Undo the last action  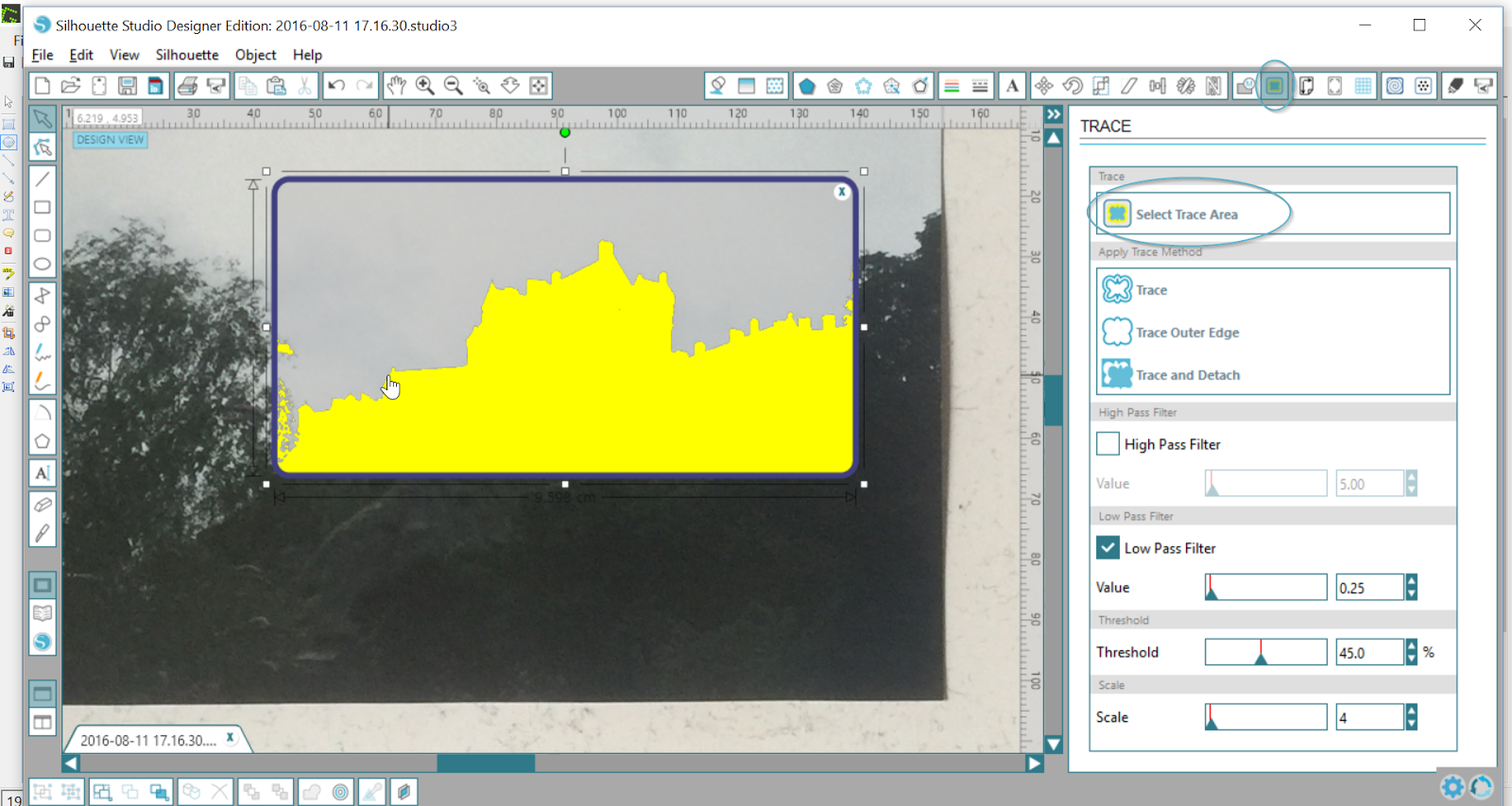point(336,86)
